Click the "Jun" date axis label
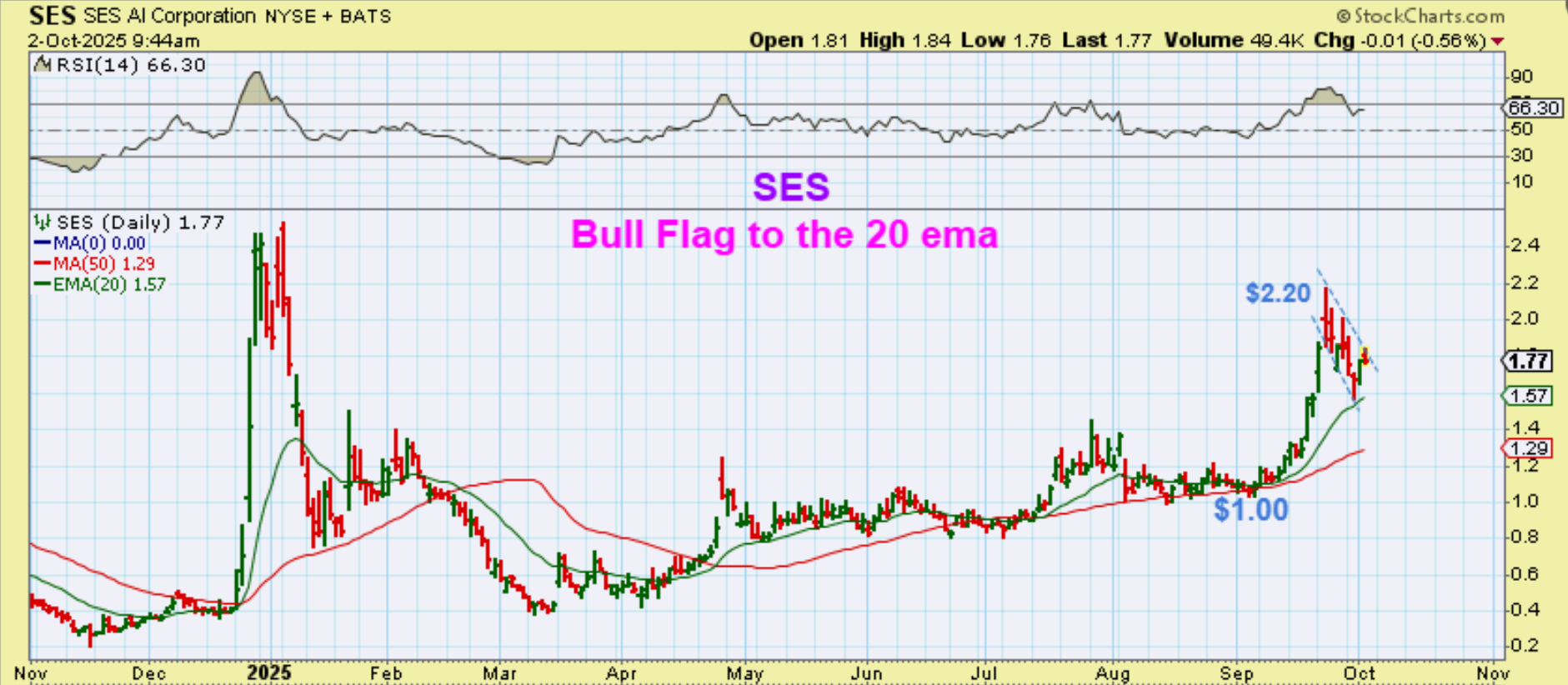The width and height of the screenshot is (1568, 685). (x=867, y=672)
